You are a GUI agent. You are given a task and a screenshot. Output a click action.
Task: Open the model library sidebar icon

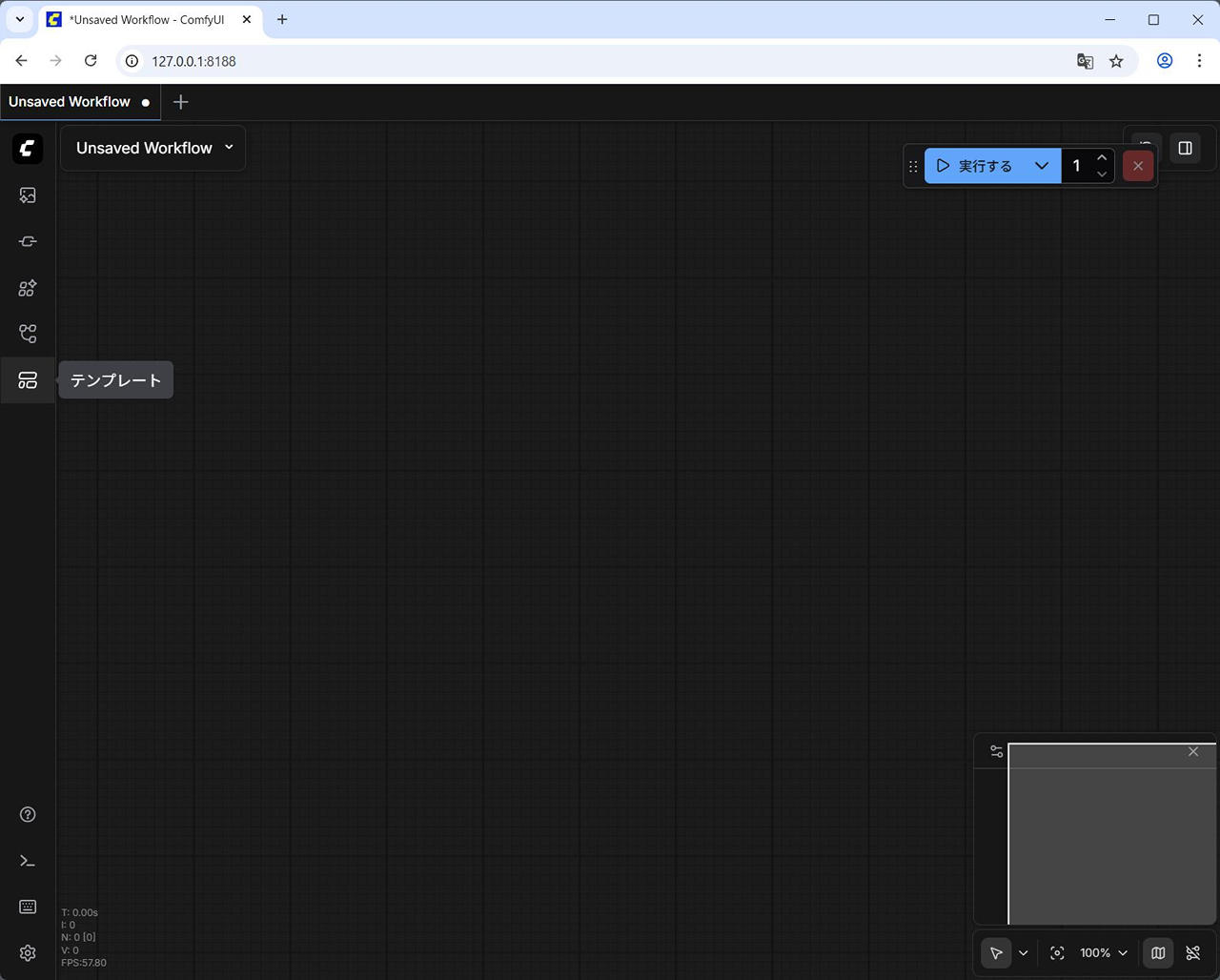[28, 288]
